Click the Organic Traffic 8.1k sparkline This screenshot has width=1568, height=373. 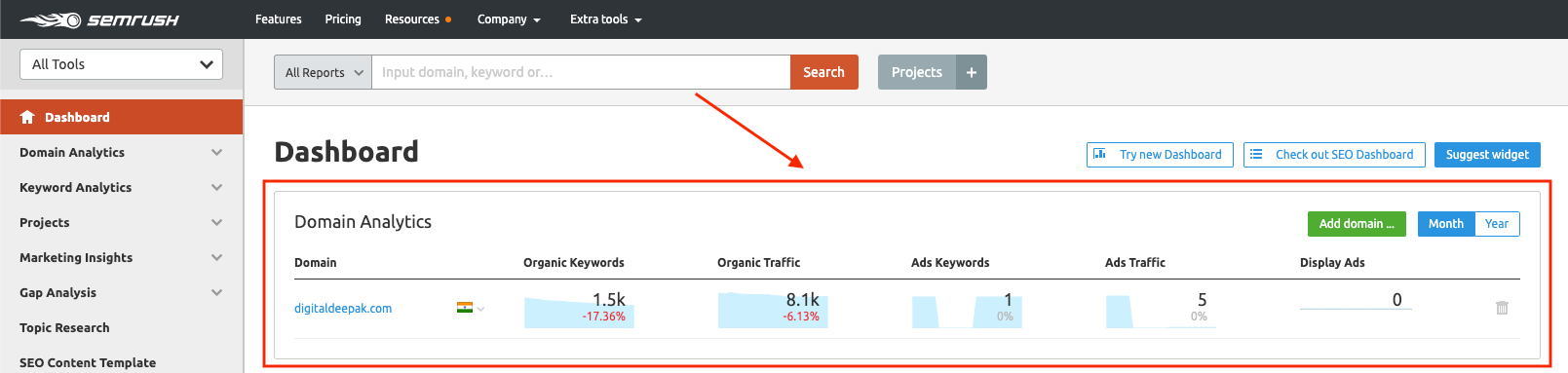coord(773,310)
